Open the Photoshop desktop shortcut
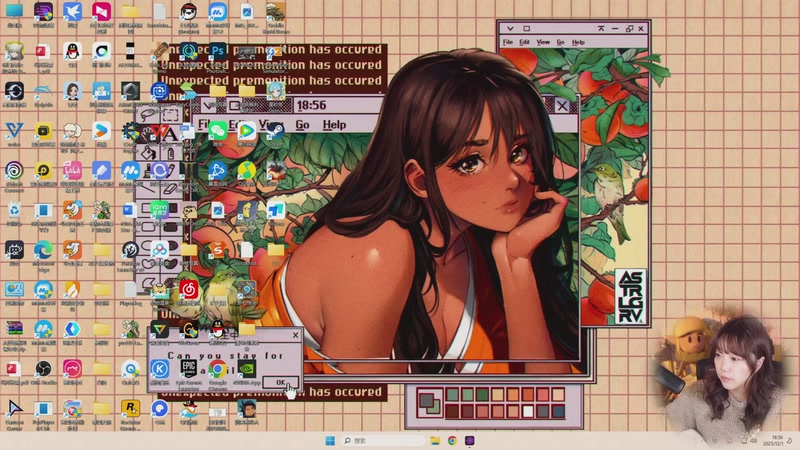 click(218, 51)
